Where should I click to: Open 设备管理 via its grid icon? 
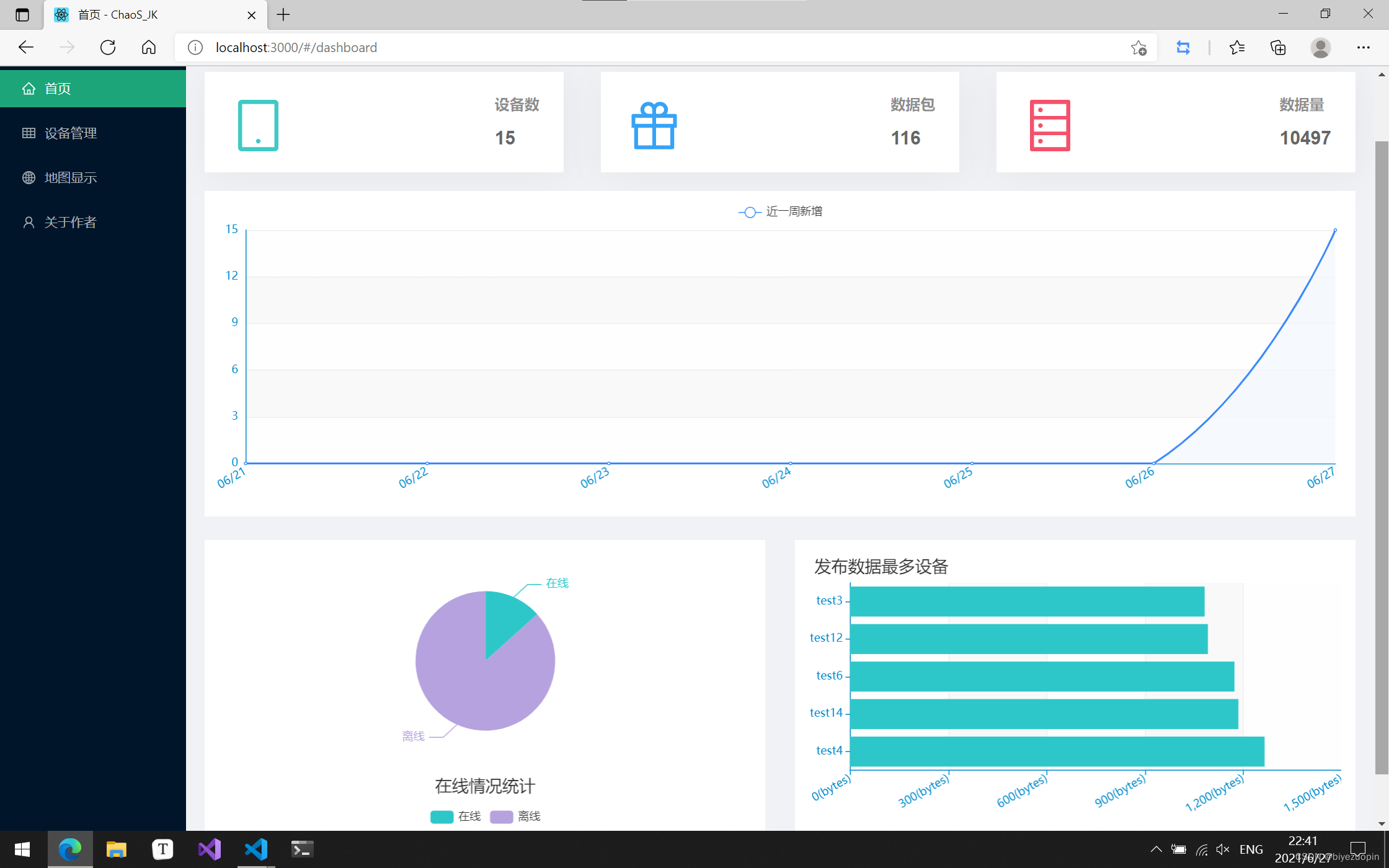29,133
